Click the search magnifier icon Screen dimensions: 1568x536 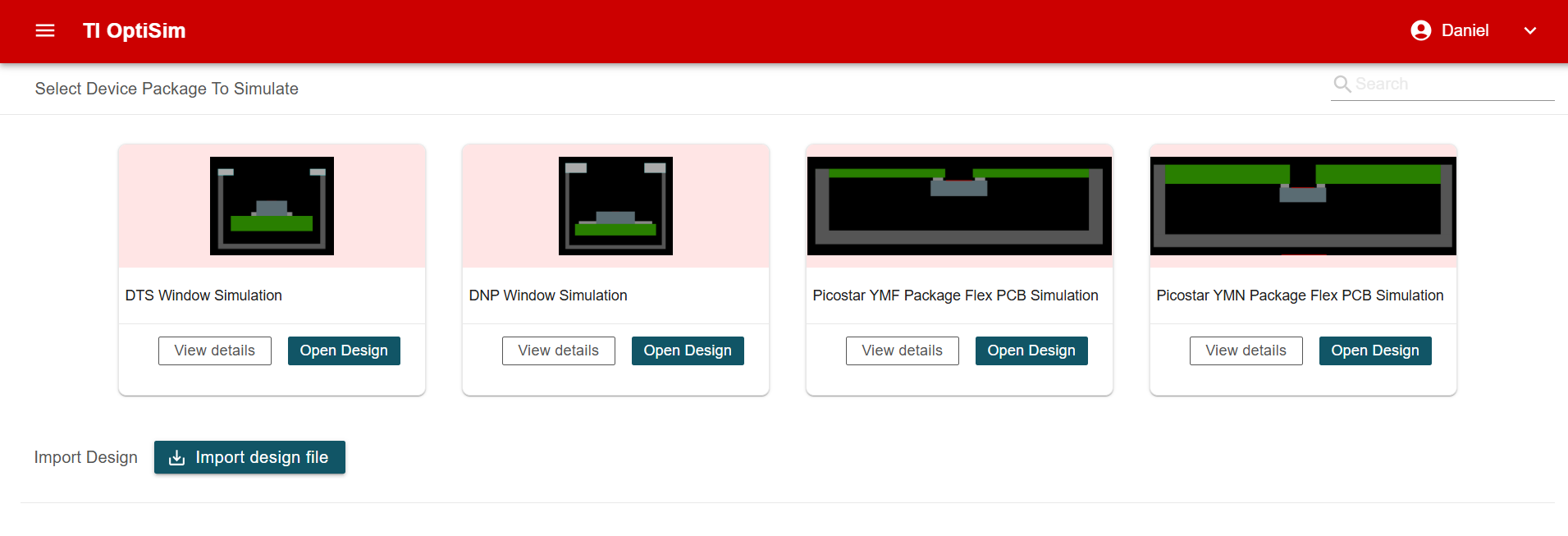point(1342,84)
